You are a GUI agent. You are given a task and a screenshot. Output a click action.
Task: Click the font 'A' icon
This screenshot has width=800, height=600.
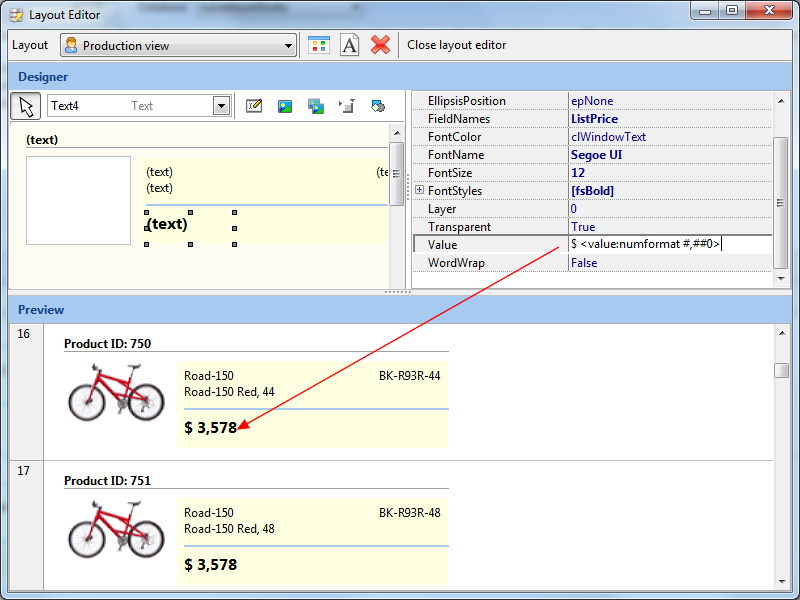(x=349, y=45)
